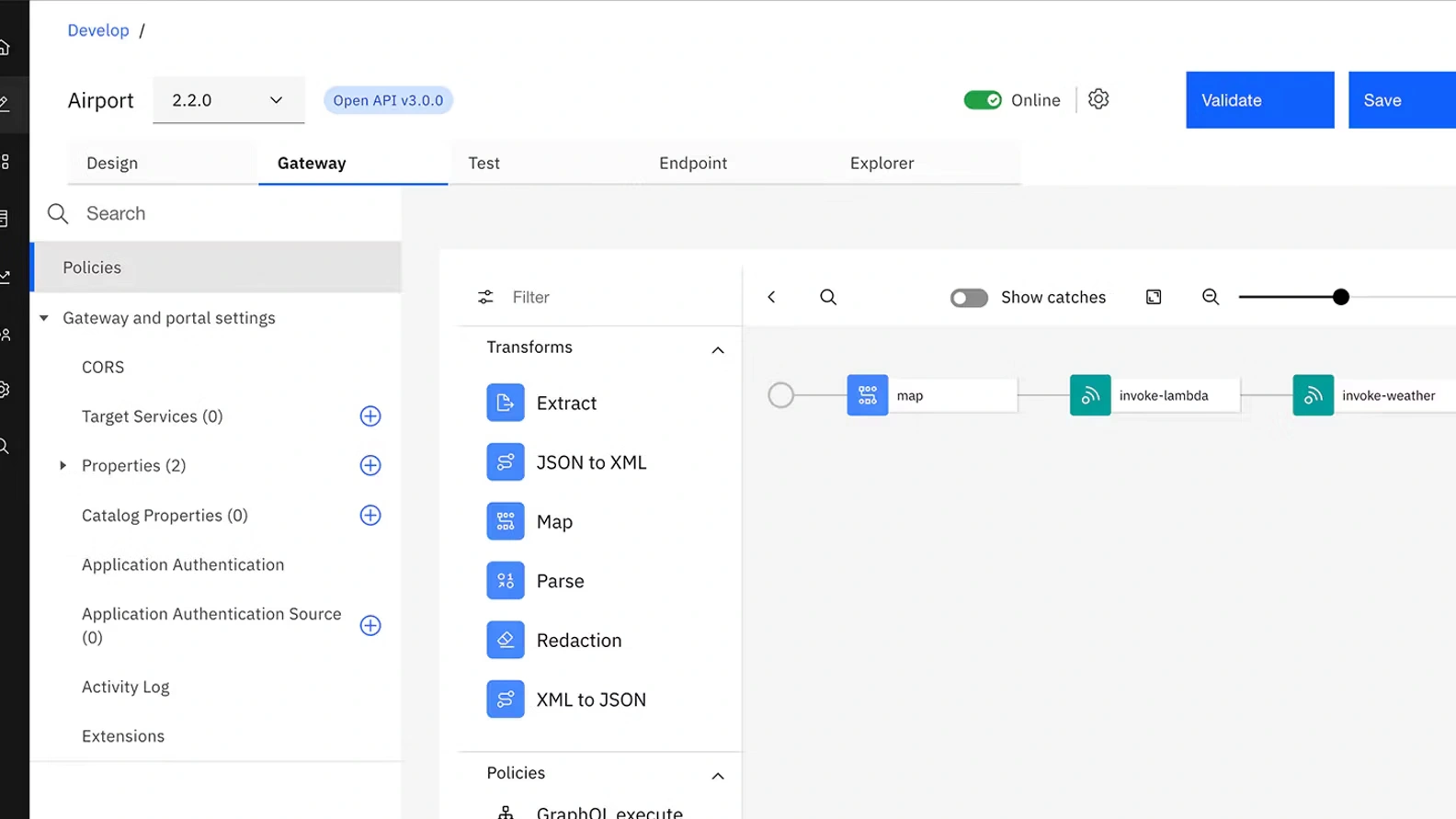
Task: Enable the Show catches toggle
Action: coord(969,298)
